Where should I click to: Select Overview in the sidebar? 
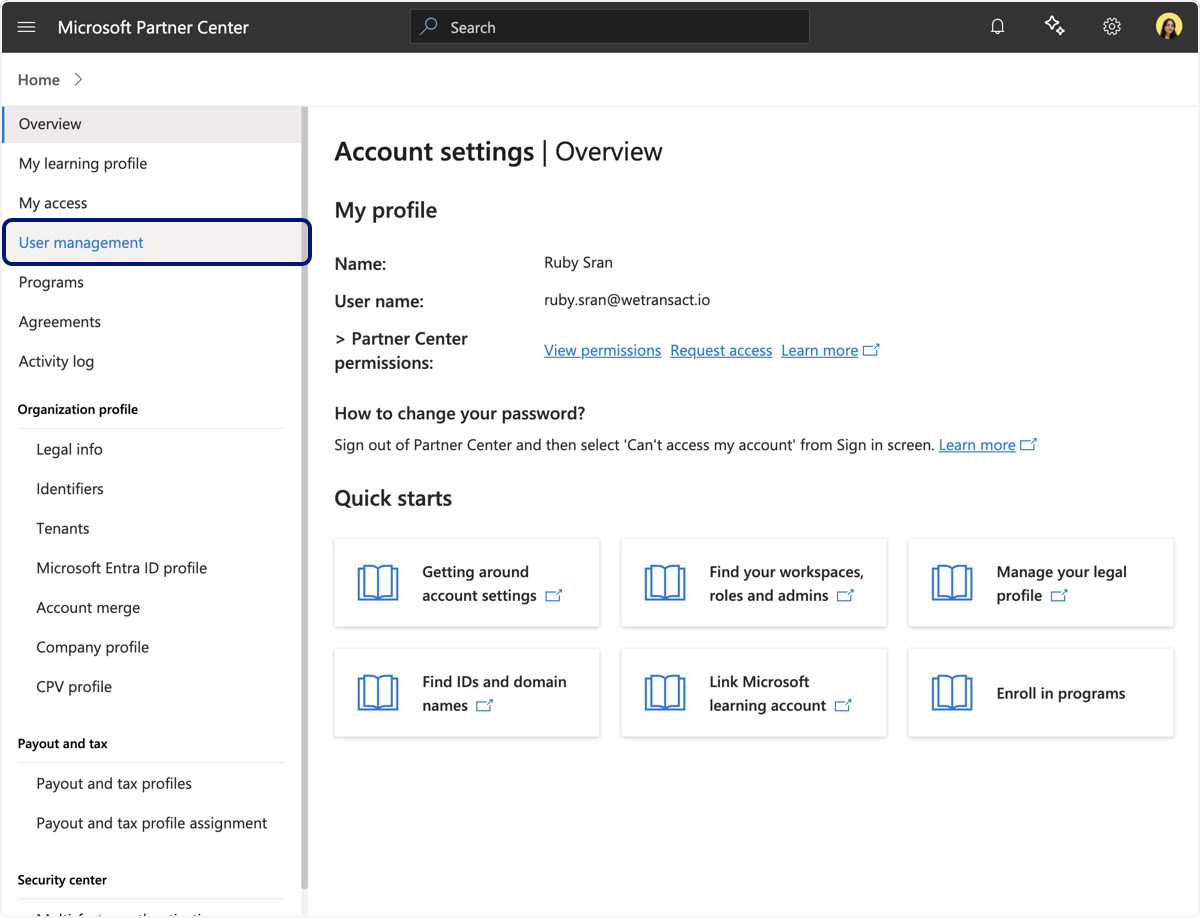(x=152, y=124)
